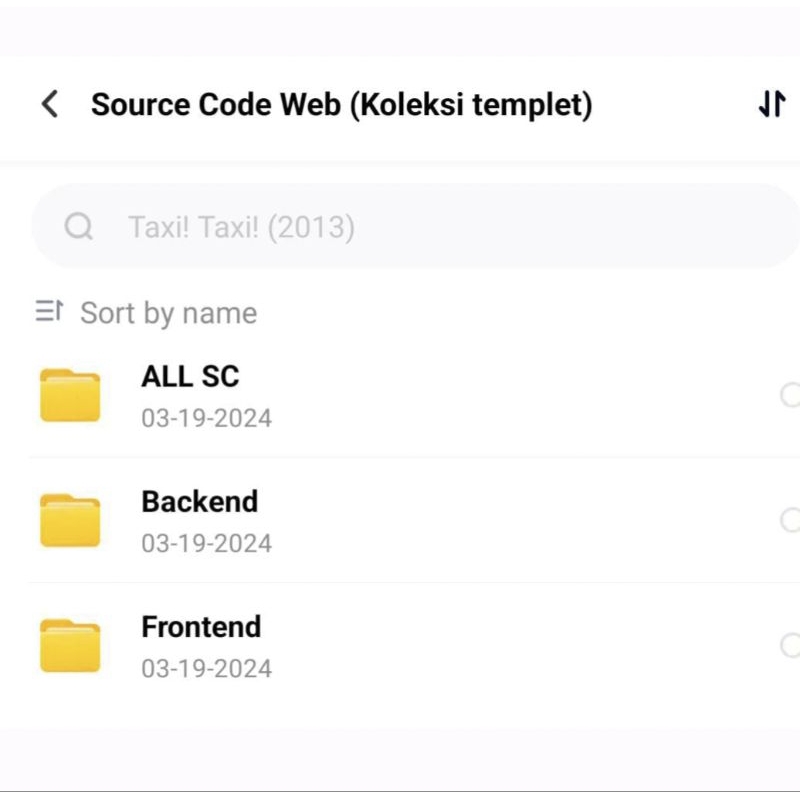Screen dimensions: 800x800
Task: Select the 'Source Code Web (Koleksi templet)' title
Action: pos(342,104)
